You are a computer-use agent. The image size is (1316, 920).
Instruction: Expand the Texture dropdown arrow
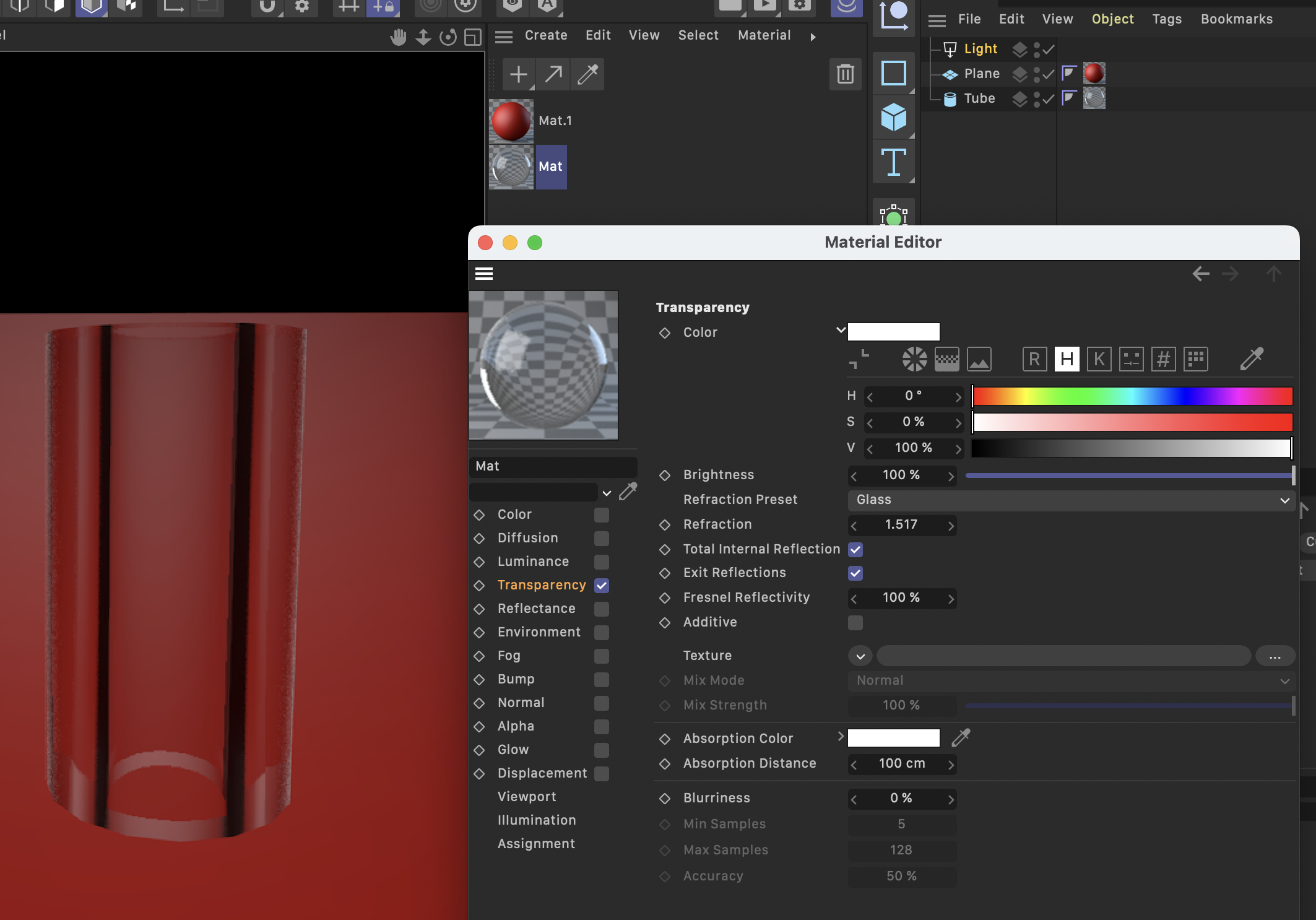[860, 656]
